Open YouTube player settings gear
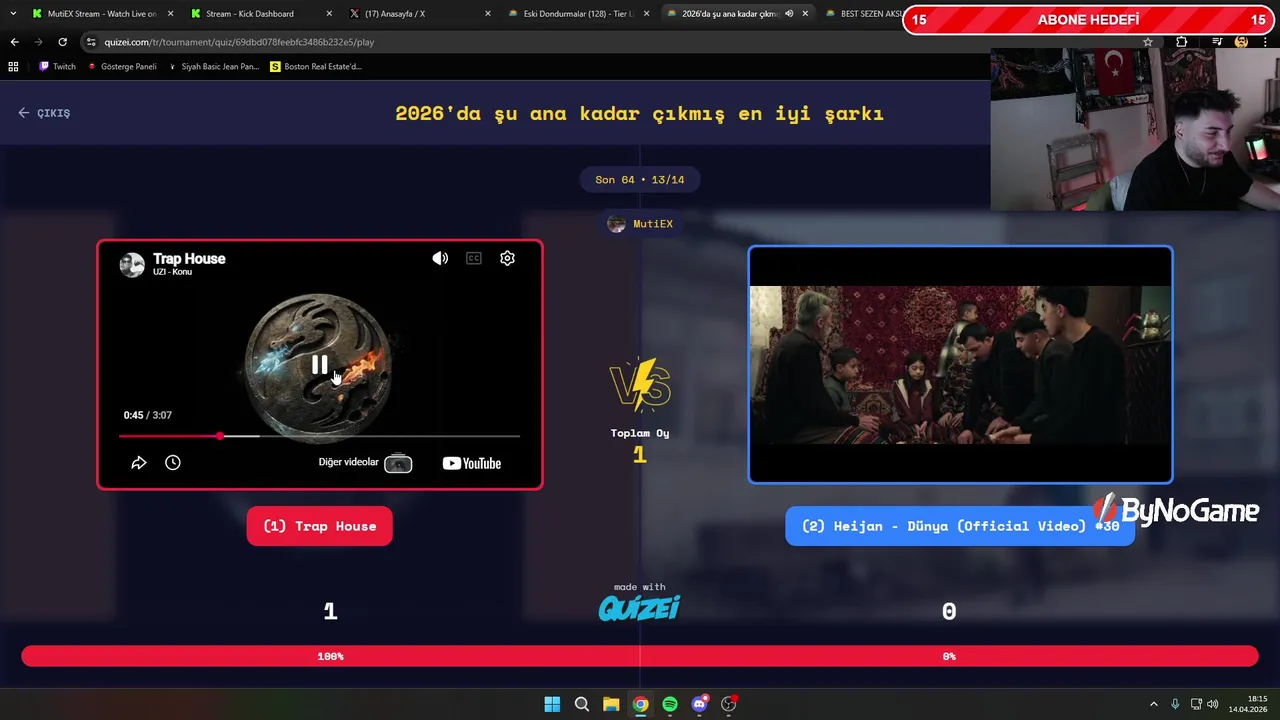The image size is (1280, 720). pyautogui.click(x=507, y=258)
